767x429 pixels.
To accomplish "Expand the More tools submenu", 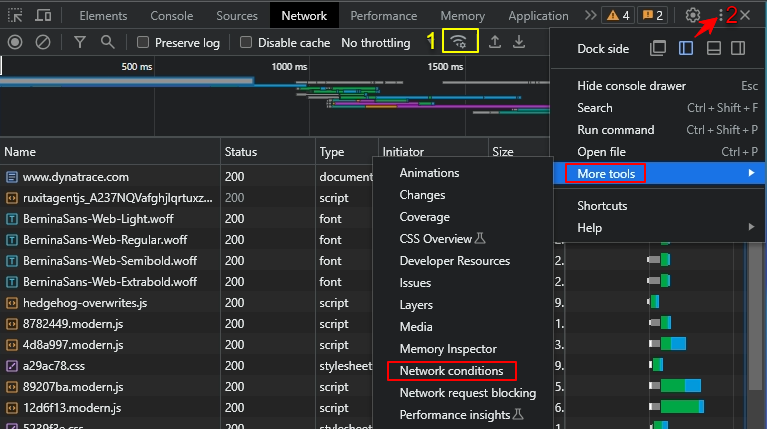I will [606, 173].
